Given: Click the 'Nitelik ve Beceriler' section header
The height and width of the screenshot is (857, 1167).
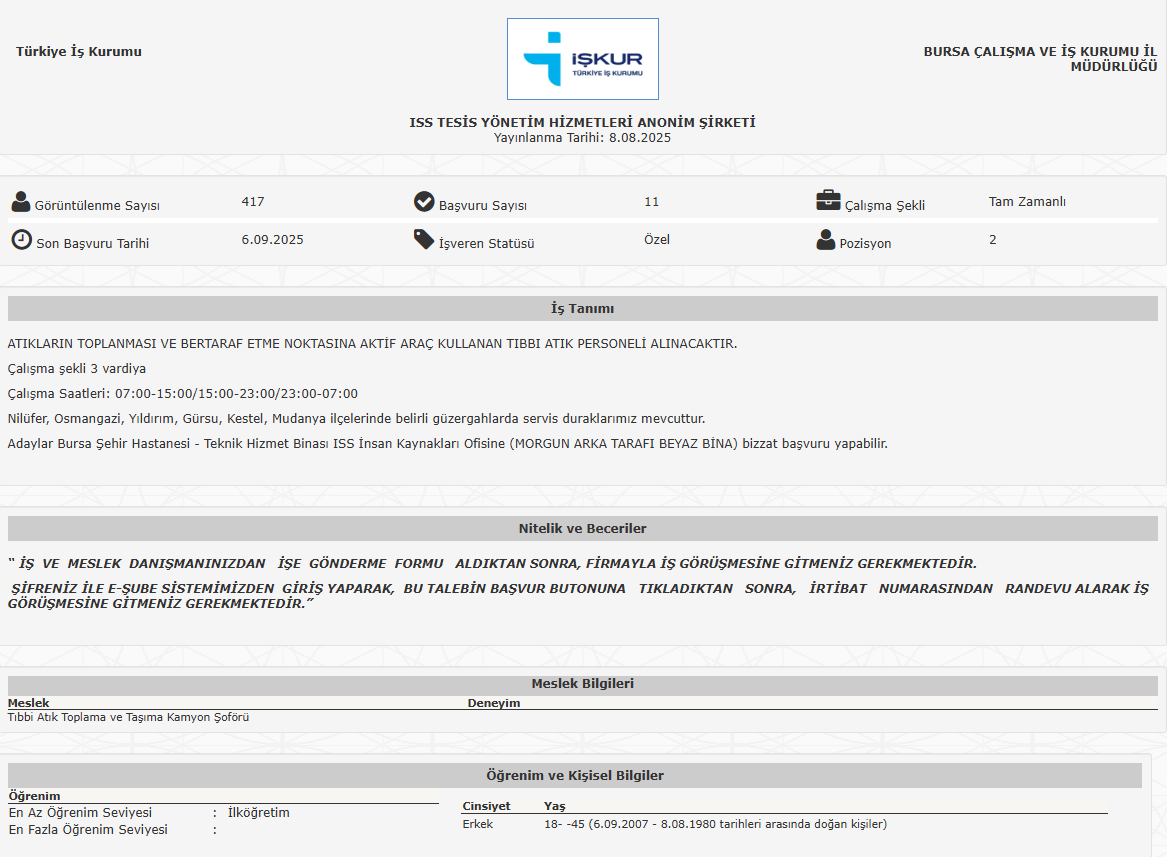Looking at the screenshot, I should click(x=583, y=529).
